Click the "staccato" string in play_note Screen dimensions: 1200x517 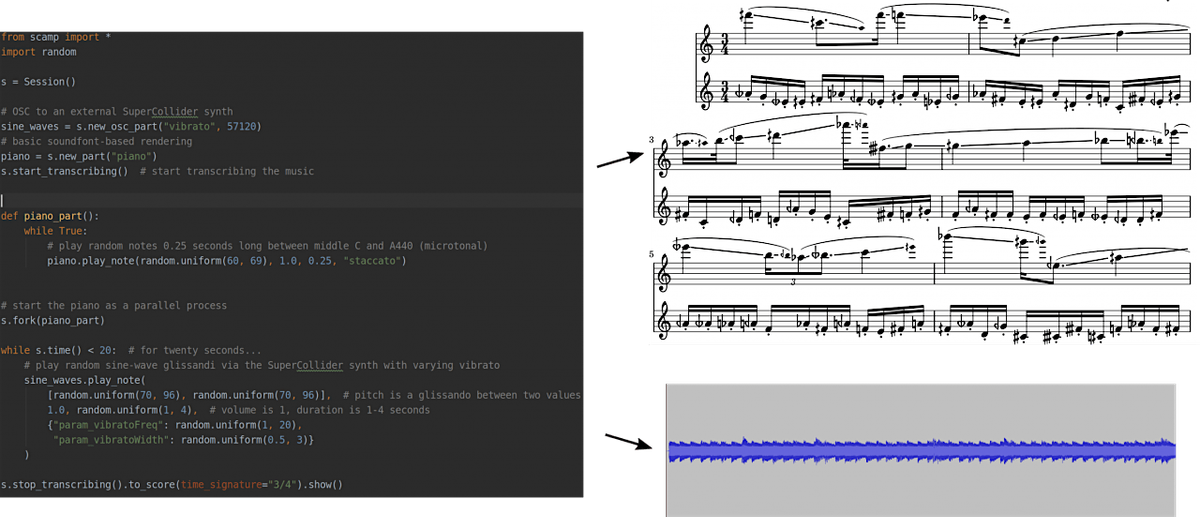coord(374,261)
